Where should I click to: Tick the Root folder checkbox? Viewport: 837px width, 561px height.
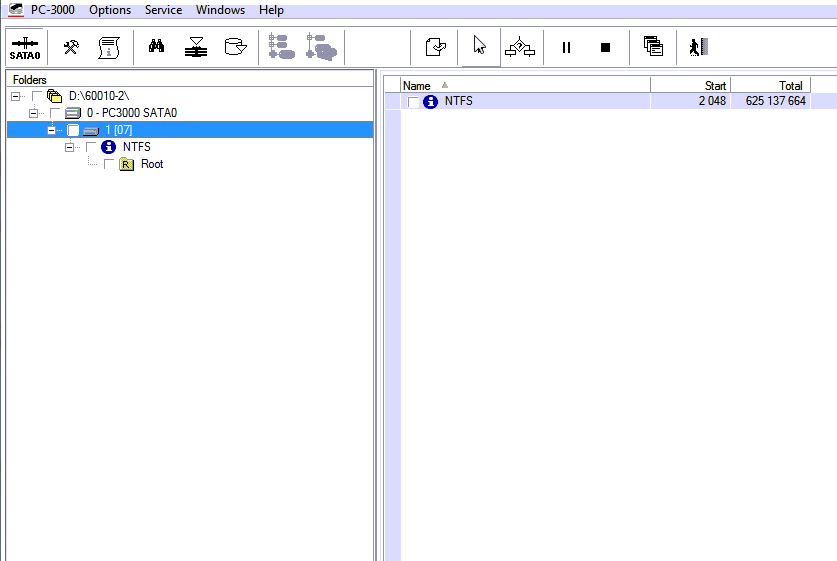[x=109, y=164]
